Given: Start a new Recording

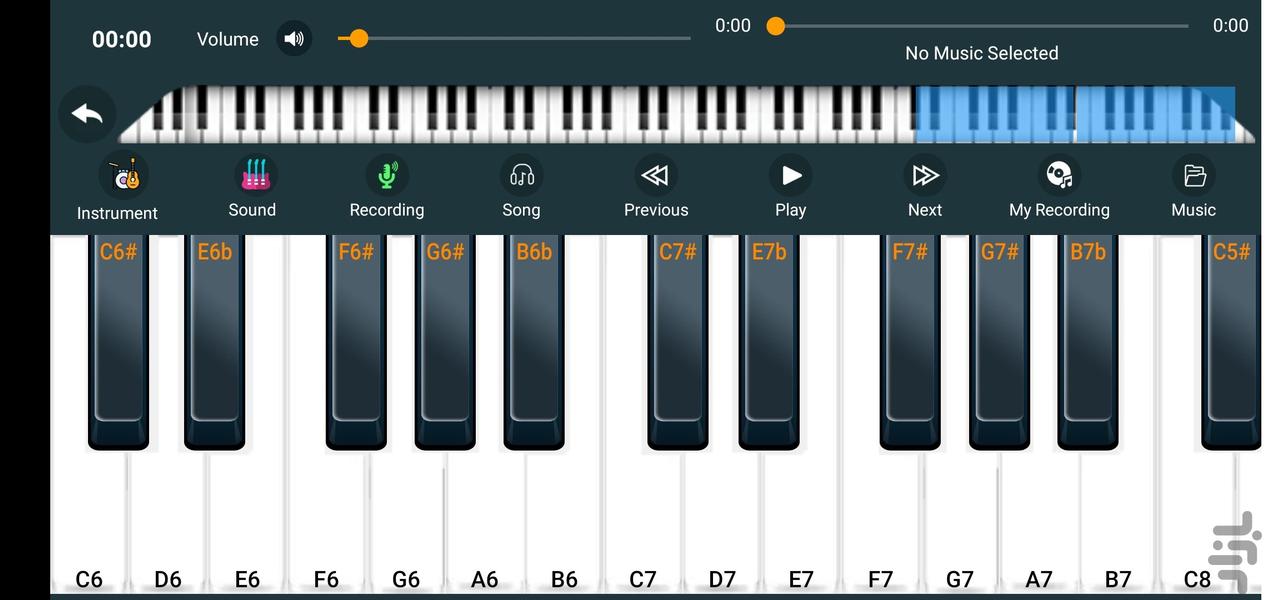Looking at the screenshot, I should (386, 185).
